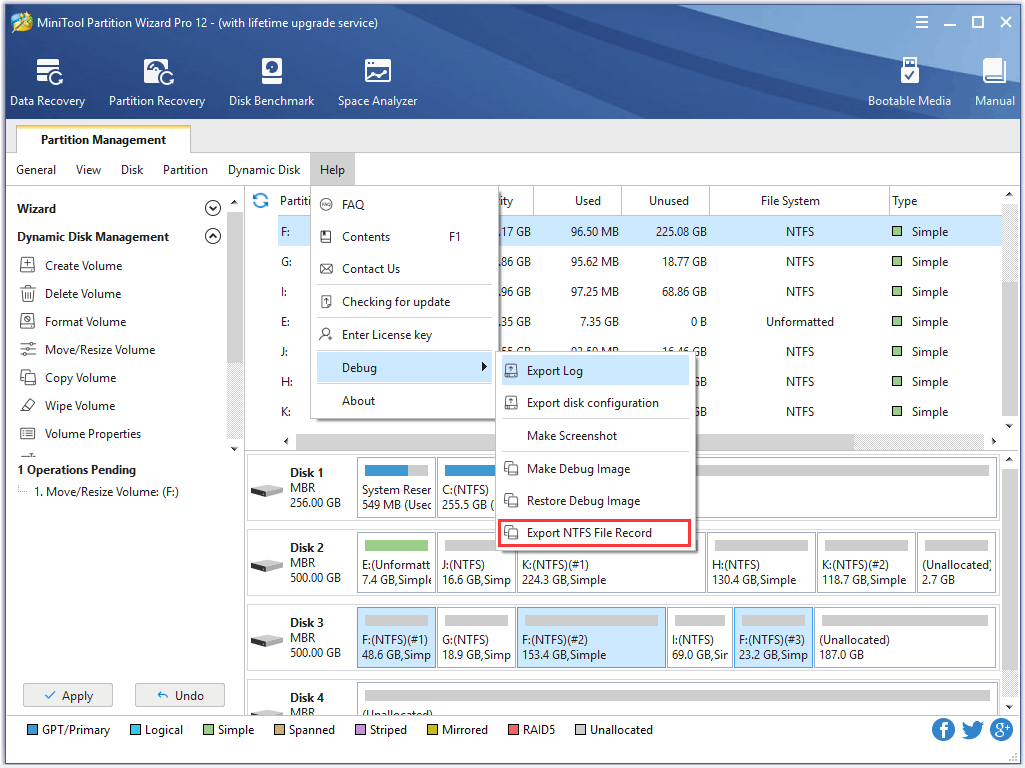1025x768 pixels.
Task: Open the Dynamic Disk menu
Action: [264, 170]
